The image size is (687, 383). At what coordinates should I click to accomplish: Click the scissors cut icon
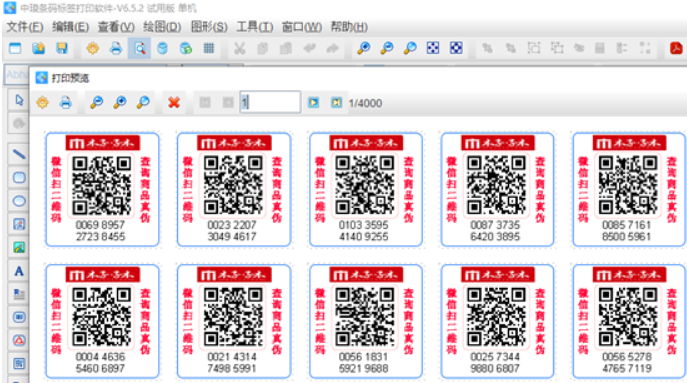coord(239,48)
